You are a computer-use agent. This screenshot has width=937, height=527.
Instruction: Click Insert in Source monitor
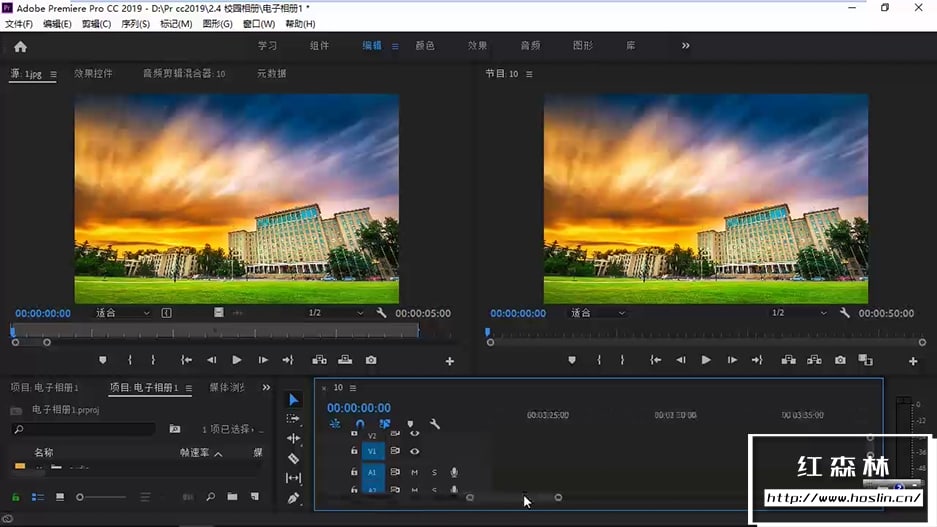[319, 360]
